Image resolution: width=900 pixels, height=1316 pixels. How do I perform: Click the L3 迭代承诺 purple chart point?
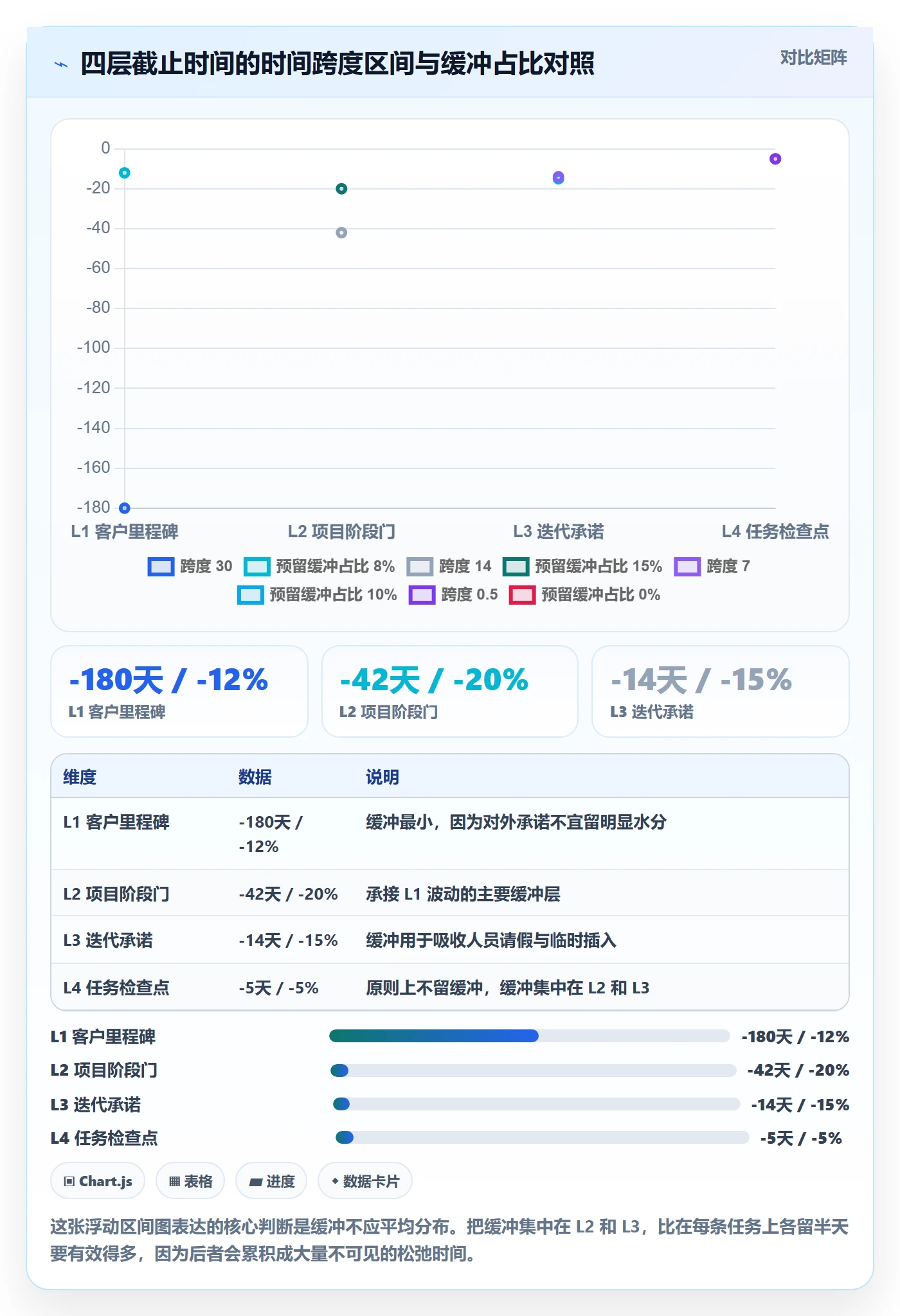click(559, 177)
